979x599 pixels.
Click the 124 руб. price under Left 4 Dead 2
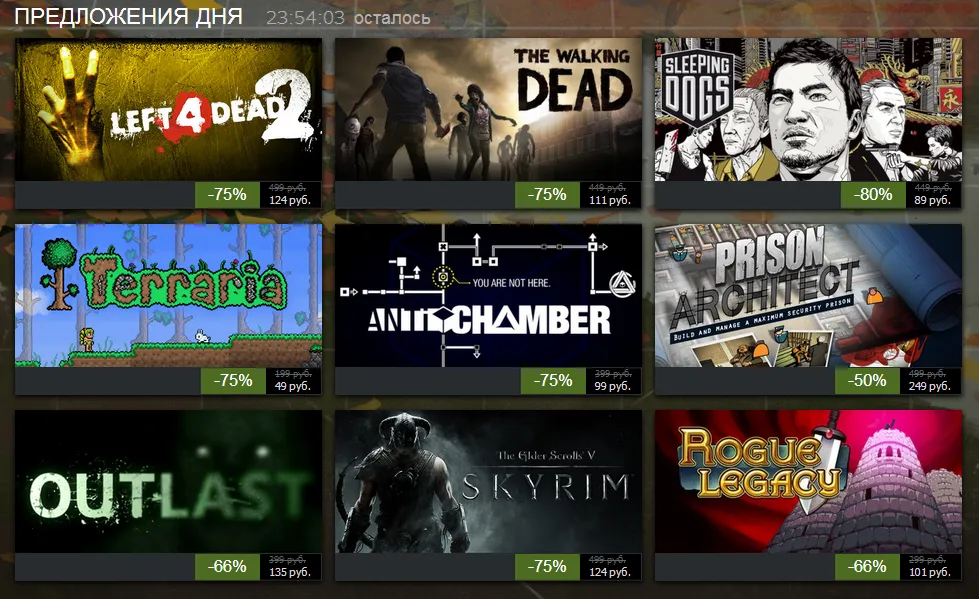pos(290,200)
